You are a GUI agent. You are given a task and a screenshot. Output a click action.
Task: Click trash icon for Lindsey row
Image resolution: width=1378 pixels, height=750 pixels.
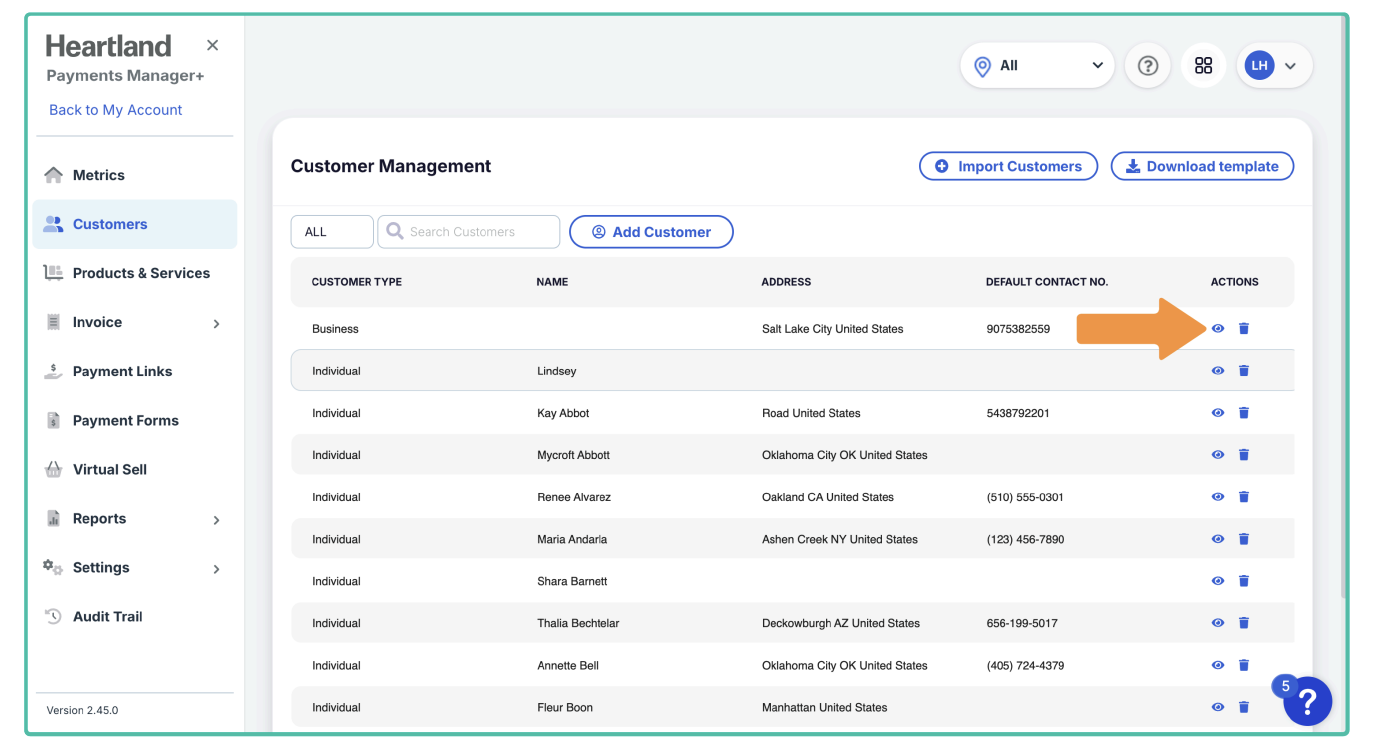point(1244,371)
